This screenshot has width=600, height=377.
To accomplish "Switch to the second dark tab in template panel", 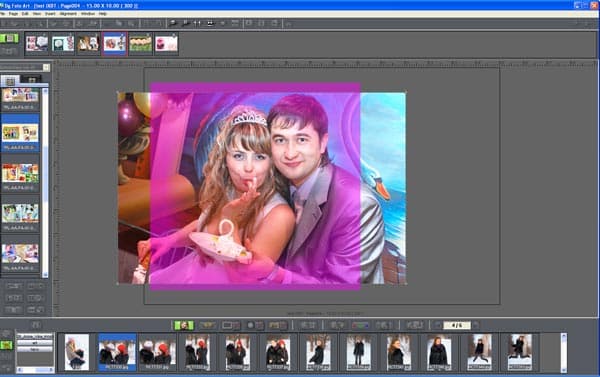I will tap(31, 80).
